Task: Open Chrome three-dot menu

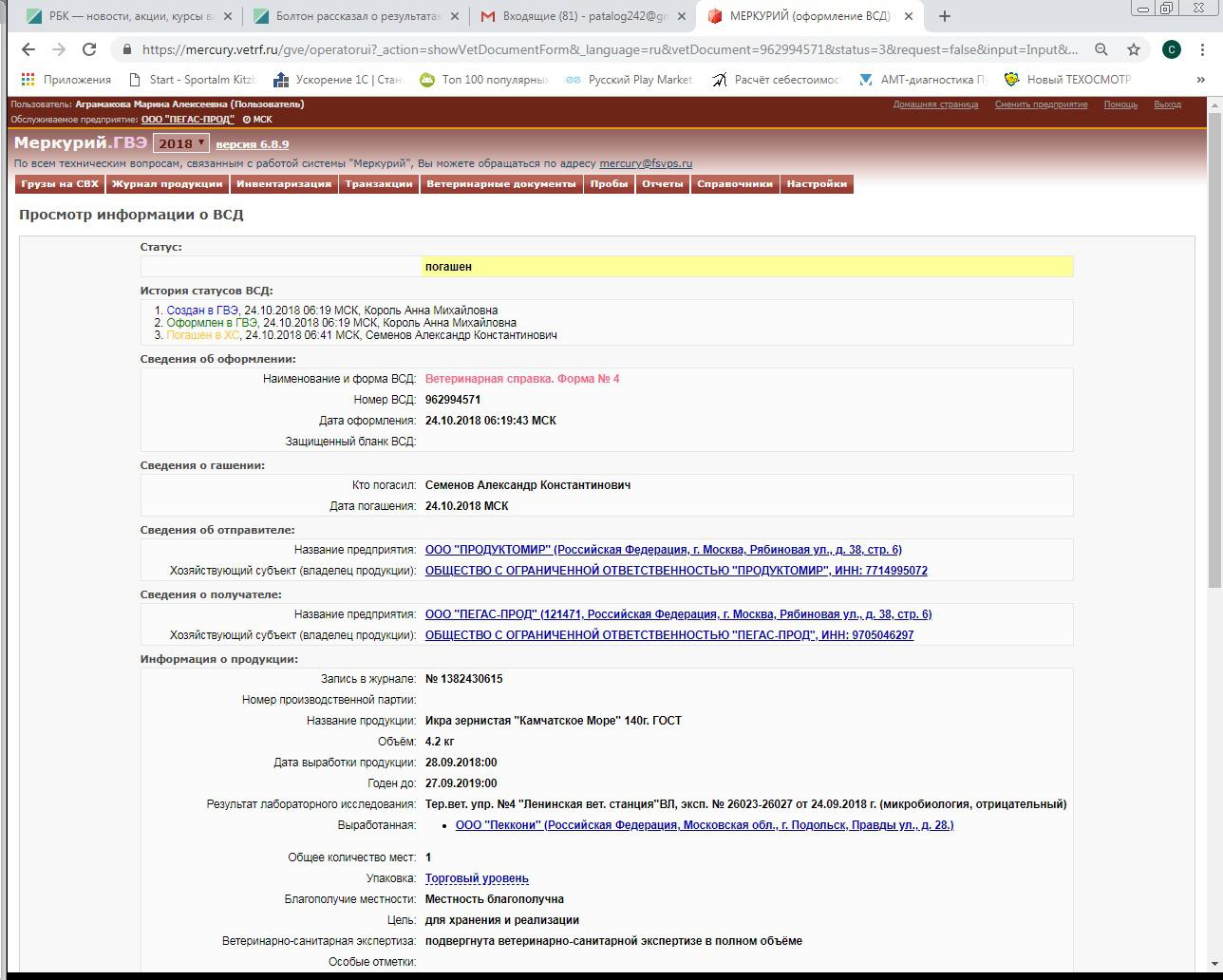Action: point(1202,49)
